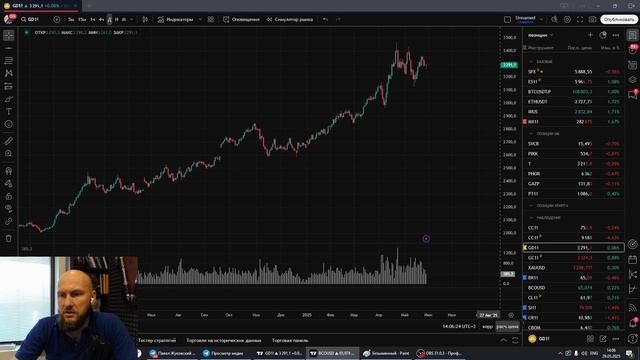Select the BCOUSD row in watchlist
Screen dimensions: 640x360
tap(573, 288)
